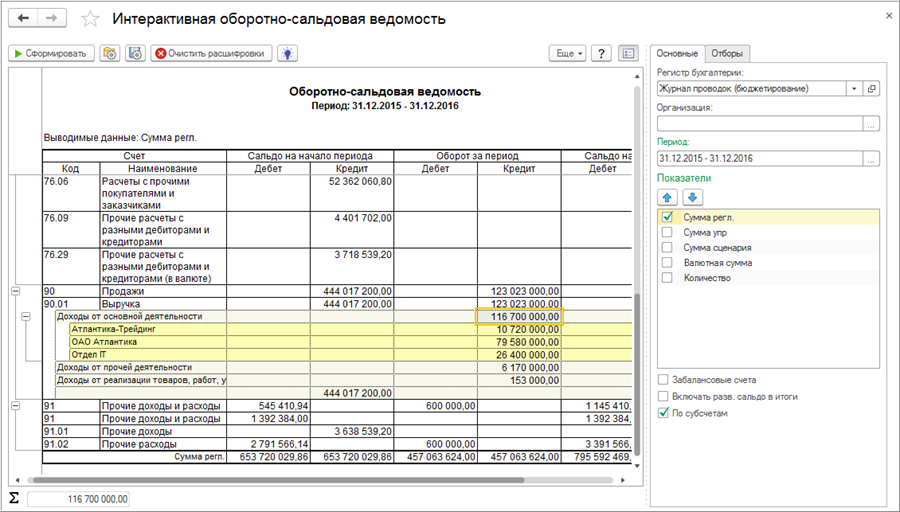Click the light bulb icon in the toolbar
This screenshot has width=900, height=512.
click(x=288, y=53)
